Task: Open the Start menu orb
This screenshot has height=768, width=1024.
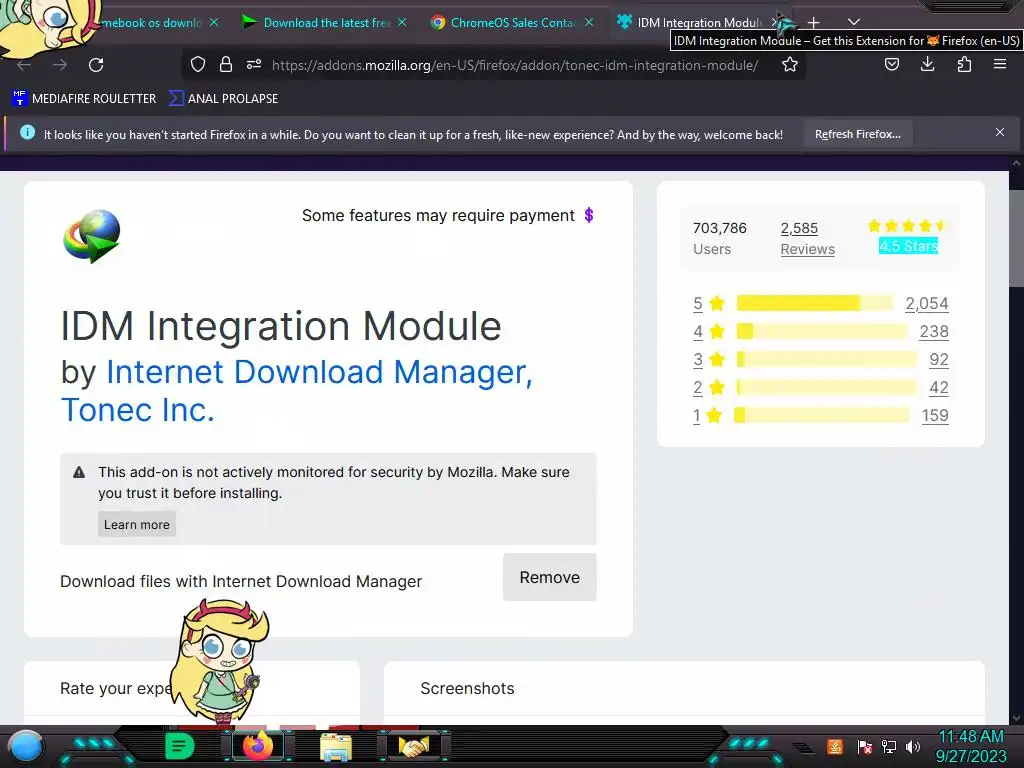Action: tap(26, 746)
